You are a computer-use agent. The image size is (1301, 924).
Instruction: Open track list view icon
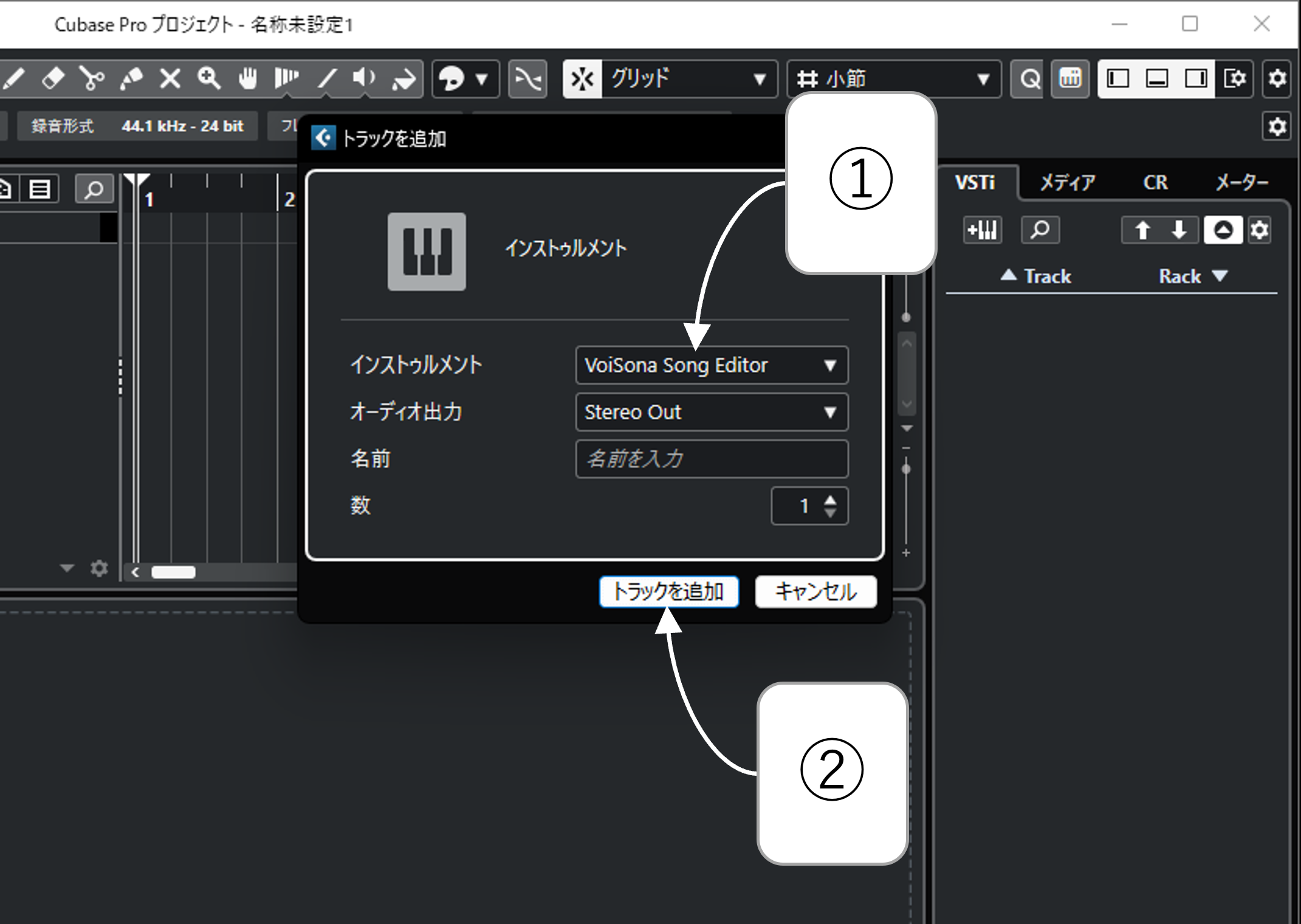click(x=40, y=190)
